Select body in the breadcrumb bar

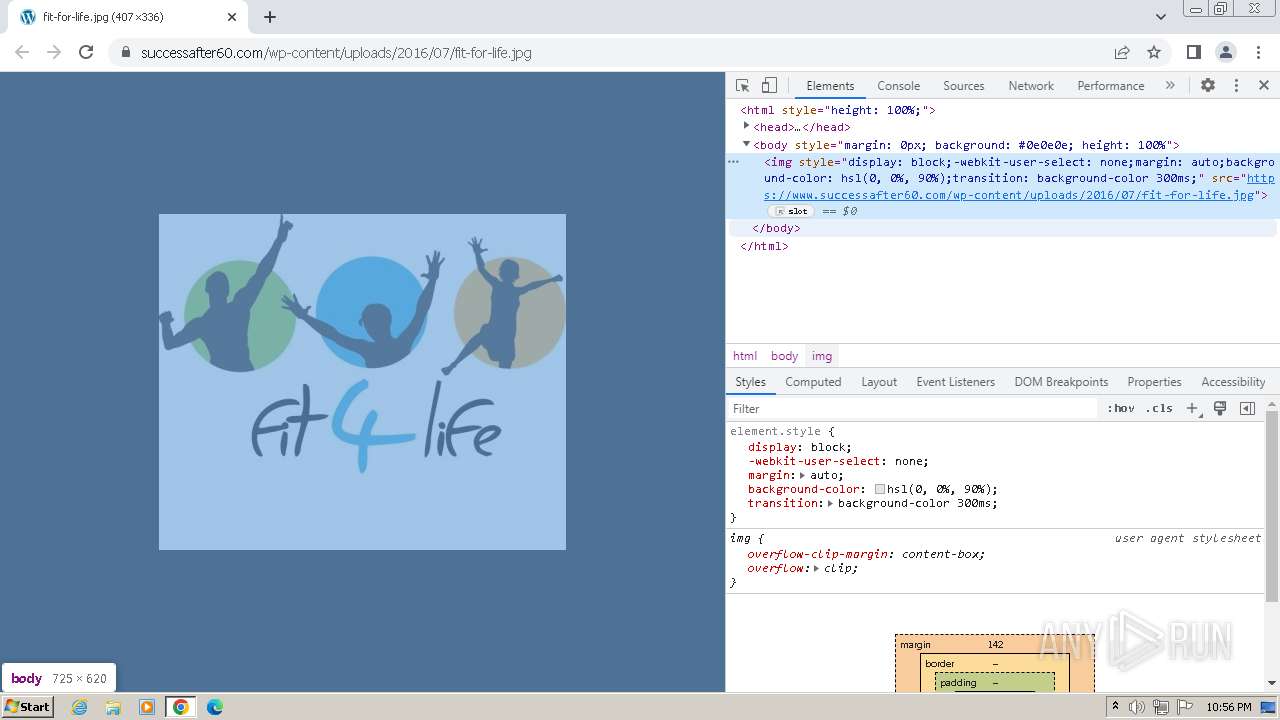(784, 356)
